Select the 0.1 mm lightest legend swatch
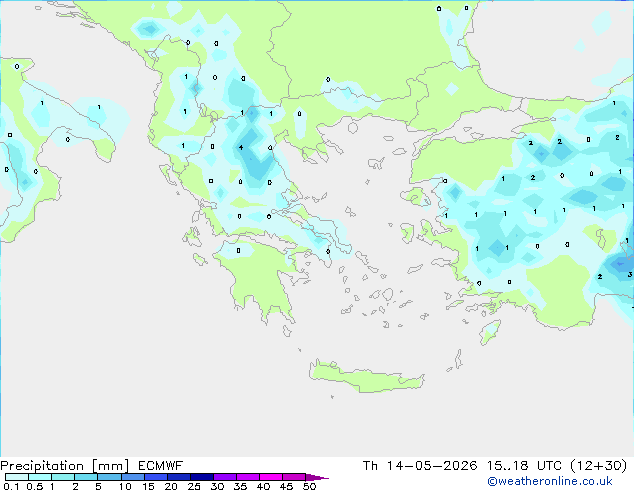The width and height of the screenshot is (634, 490). click(x=17, y=477)
